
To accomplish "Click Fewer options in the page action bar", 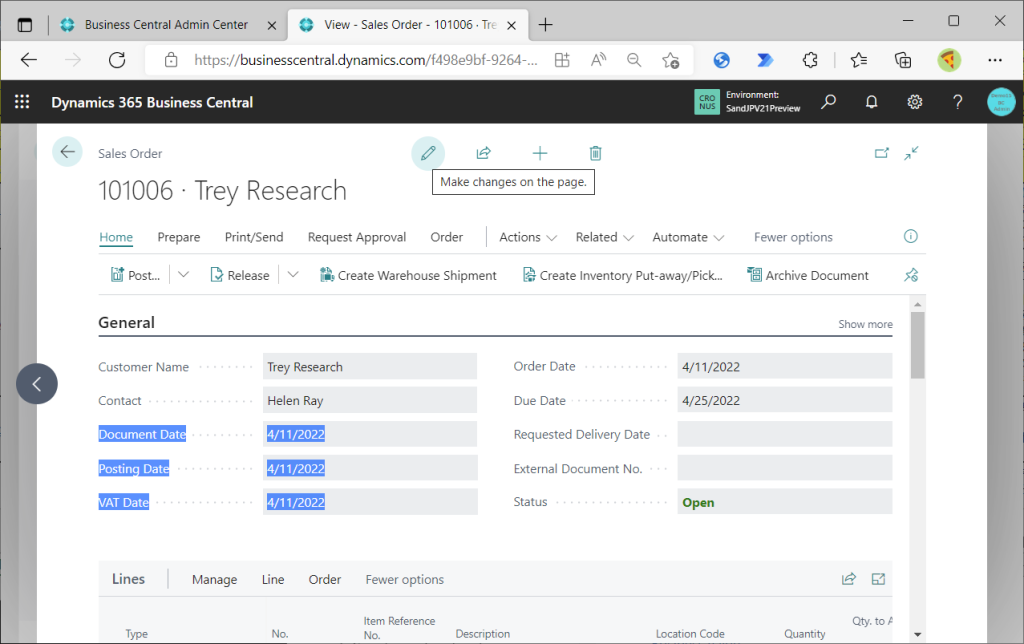I will pyautogui.click(x=793, y=237).
